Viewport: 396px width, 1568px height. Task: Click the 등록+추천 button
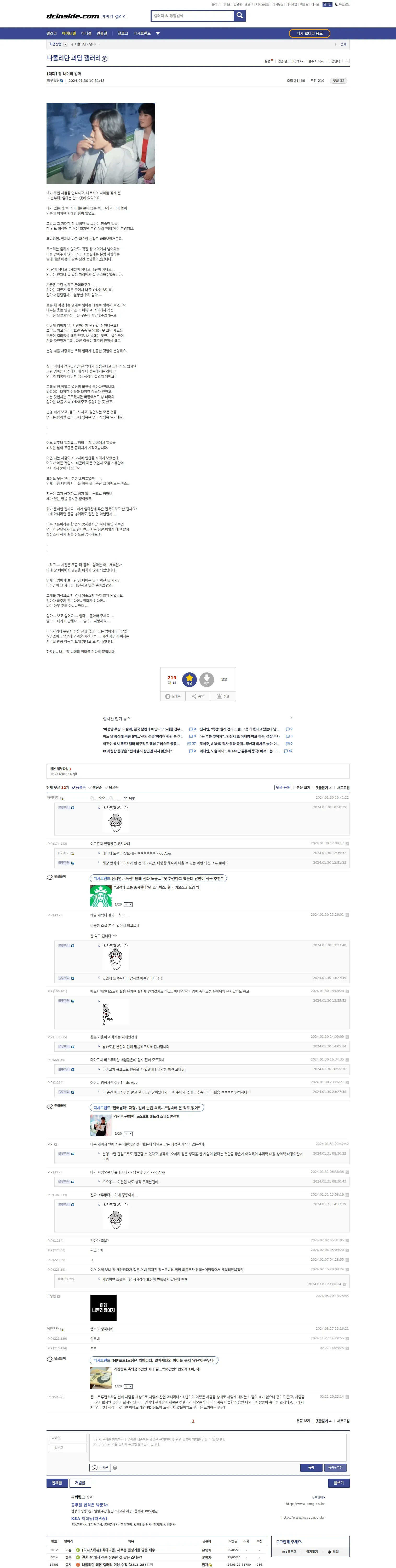[x=336, y=1468]
